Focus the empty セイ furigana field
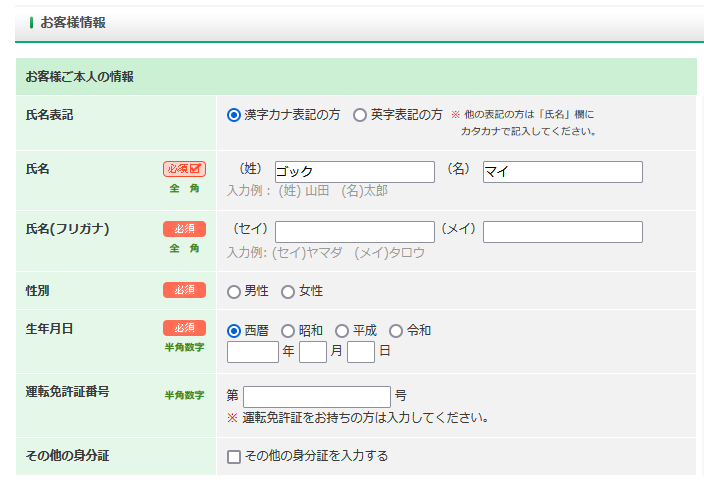Image resolution: width=704 pixels, height=490 pixels. click(354, 232)
